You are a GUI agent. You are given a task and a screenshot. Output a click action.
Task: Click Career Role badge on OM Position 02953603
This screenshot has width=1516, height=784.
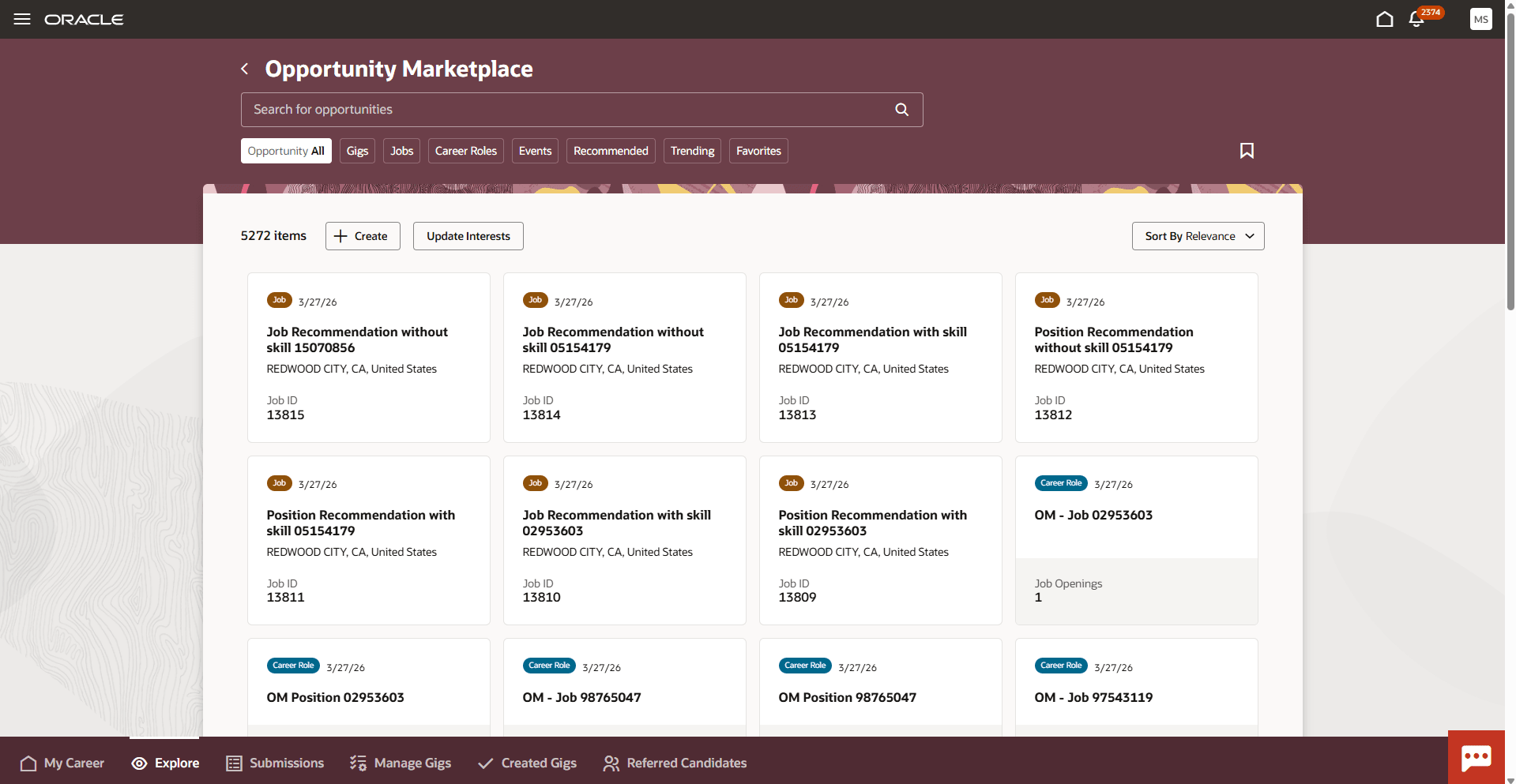pyautogui.click(x=292, y=666)
